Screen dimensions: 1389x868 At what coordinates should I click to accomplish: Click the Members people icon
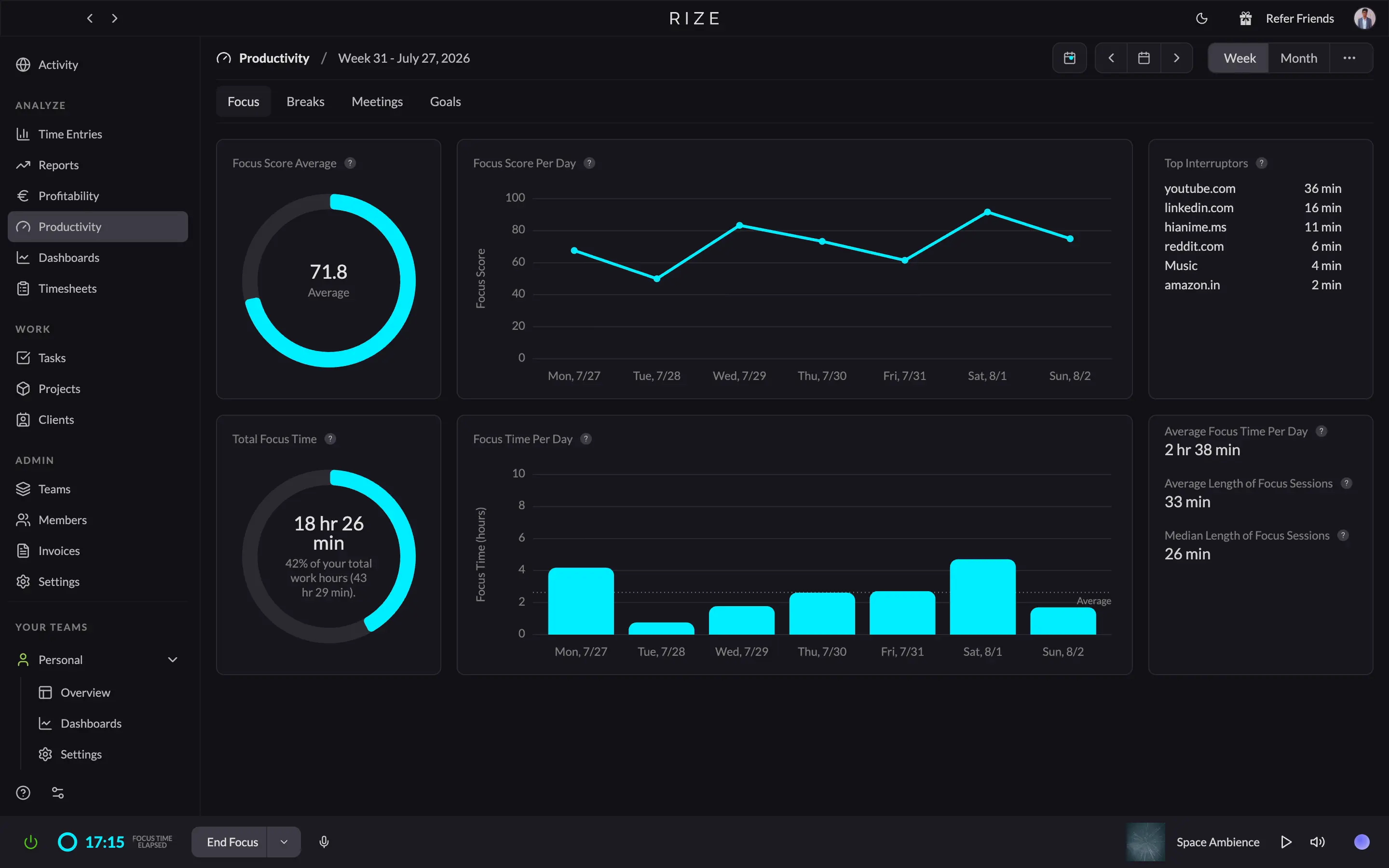[x=23, y=519]
